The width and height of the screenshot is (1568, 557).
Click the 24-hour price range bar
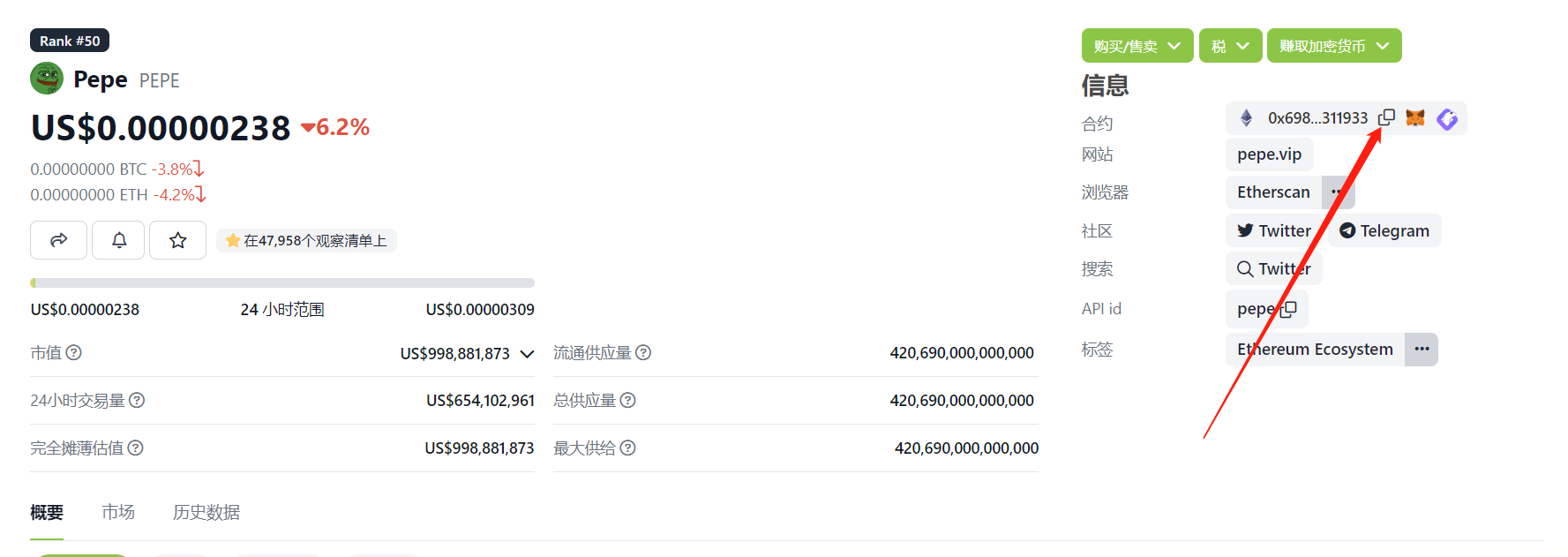click(x=282, y=282)
